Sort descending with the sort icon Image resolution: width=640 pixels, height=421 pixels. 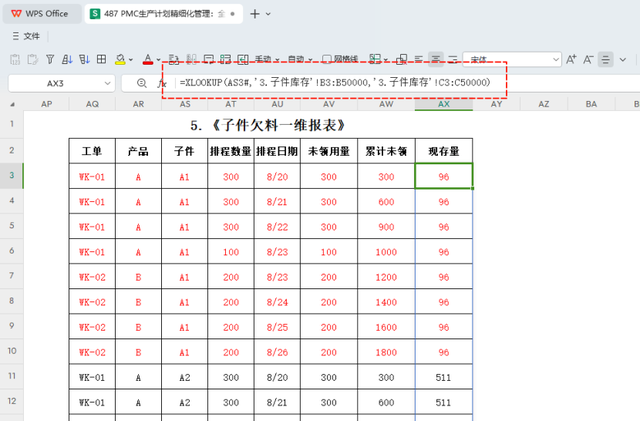(x=84, y=60)
